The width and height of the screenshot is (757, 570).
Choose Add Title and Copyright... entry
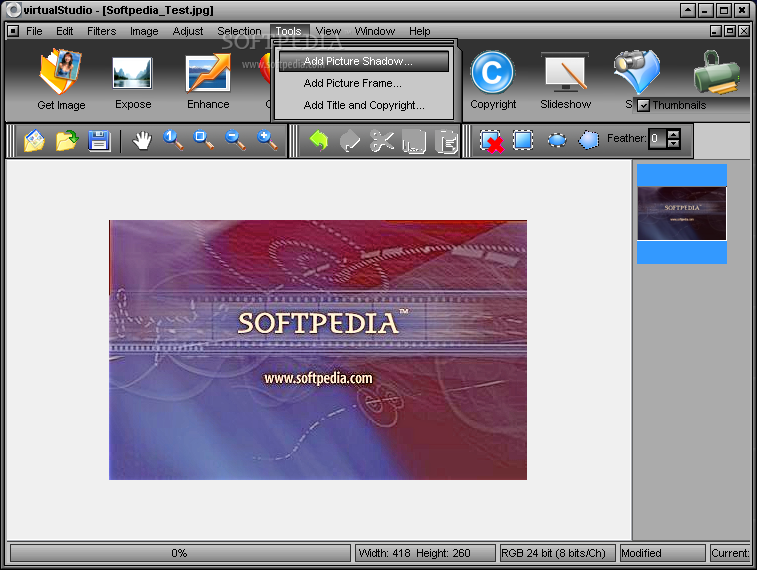(364, 105)
